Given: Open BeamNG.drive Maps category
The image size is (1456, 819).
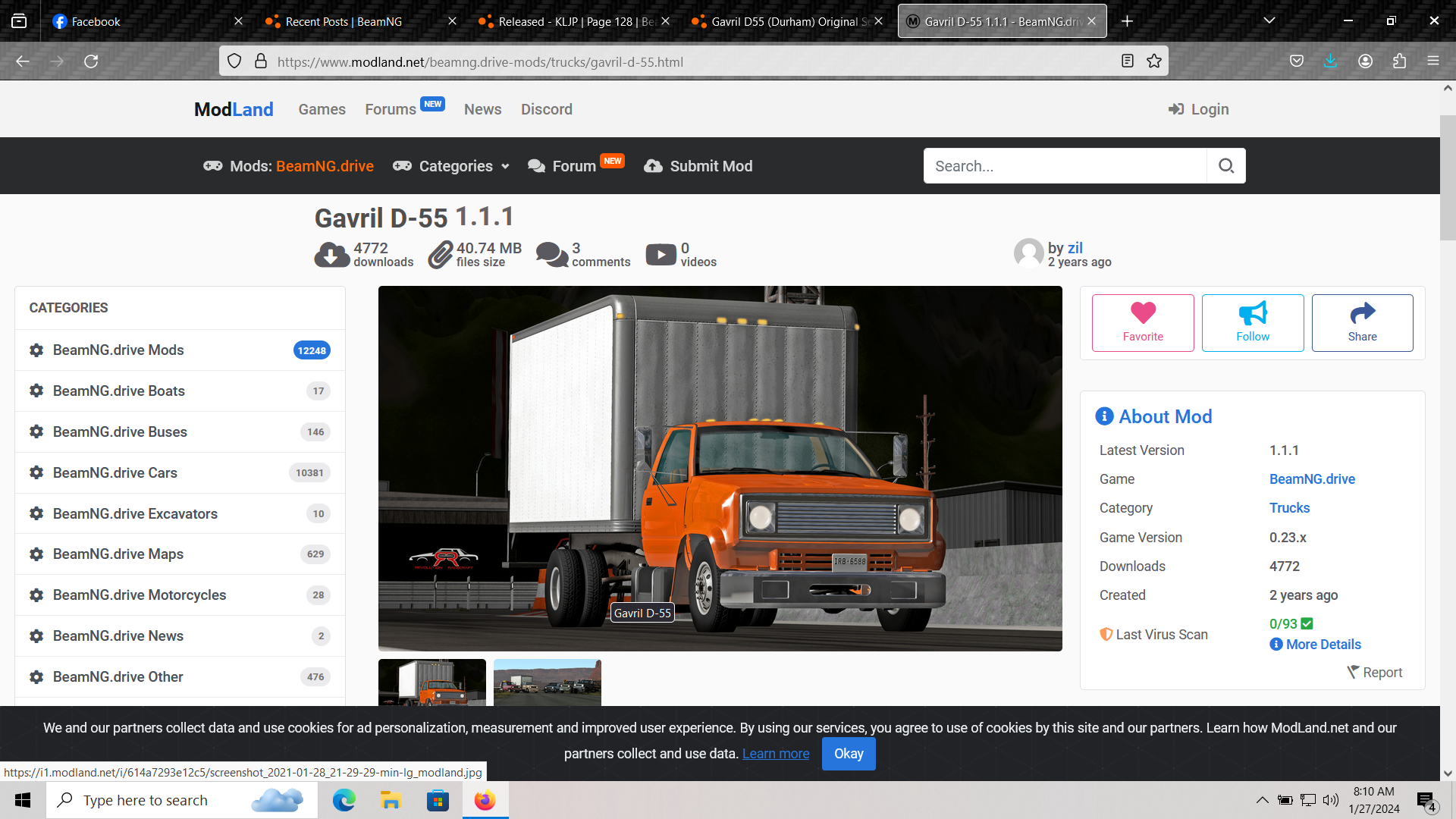Looking at the screenshot, I should [180, 554].
